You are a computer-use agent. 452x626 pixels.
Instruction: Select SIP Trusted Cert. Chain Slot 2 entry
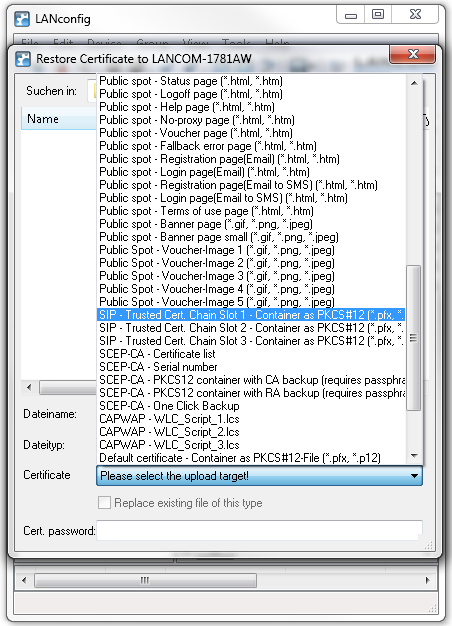(x=251, y=328)
